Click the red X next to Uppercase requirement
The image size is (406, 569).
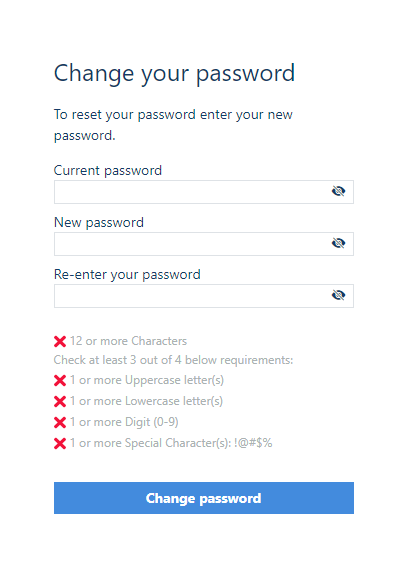click(x=60, y=381)
